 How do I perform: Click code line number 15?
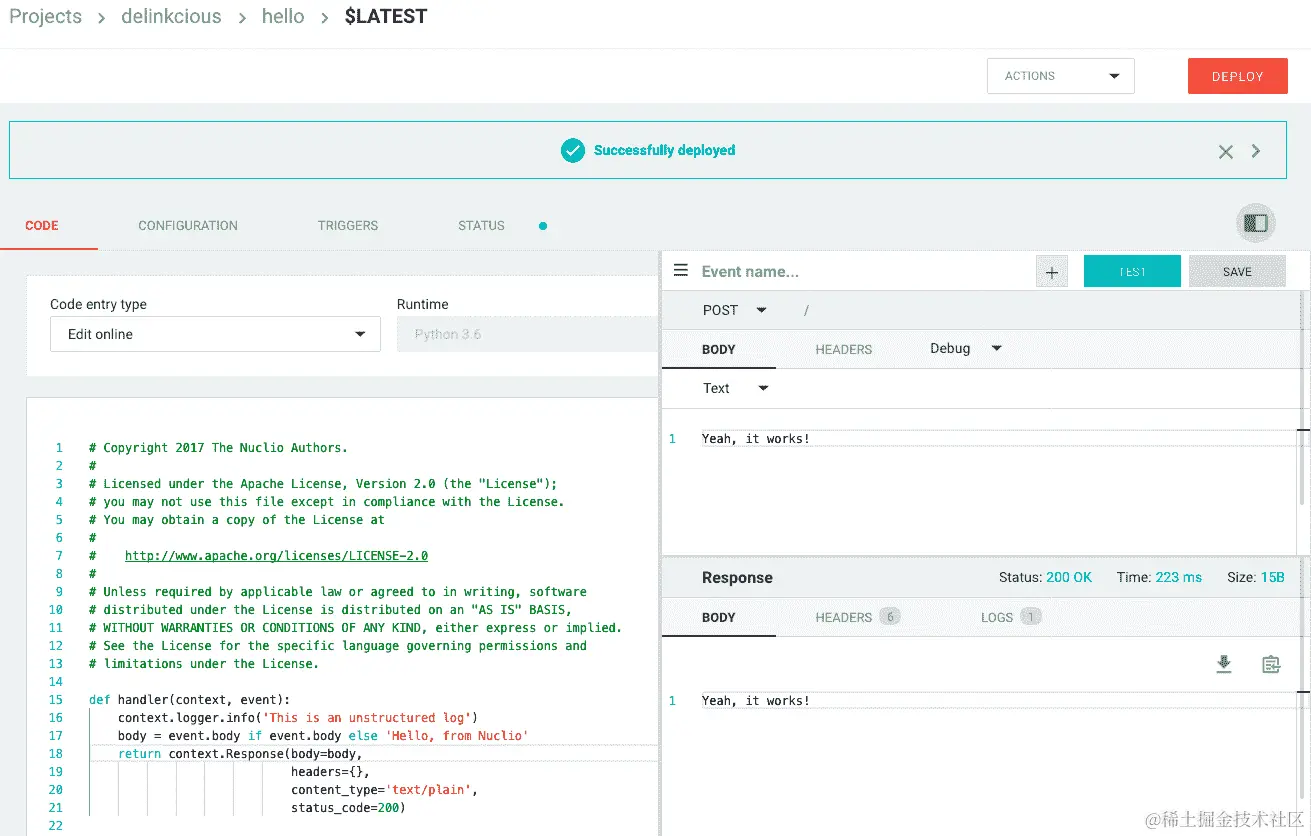coord(56,700)
